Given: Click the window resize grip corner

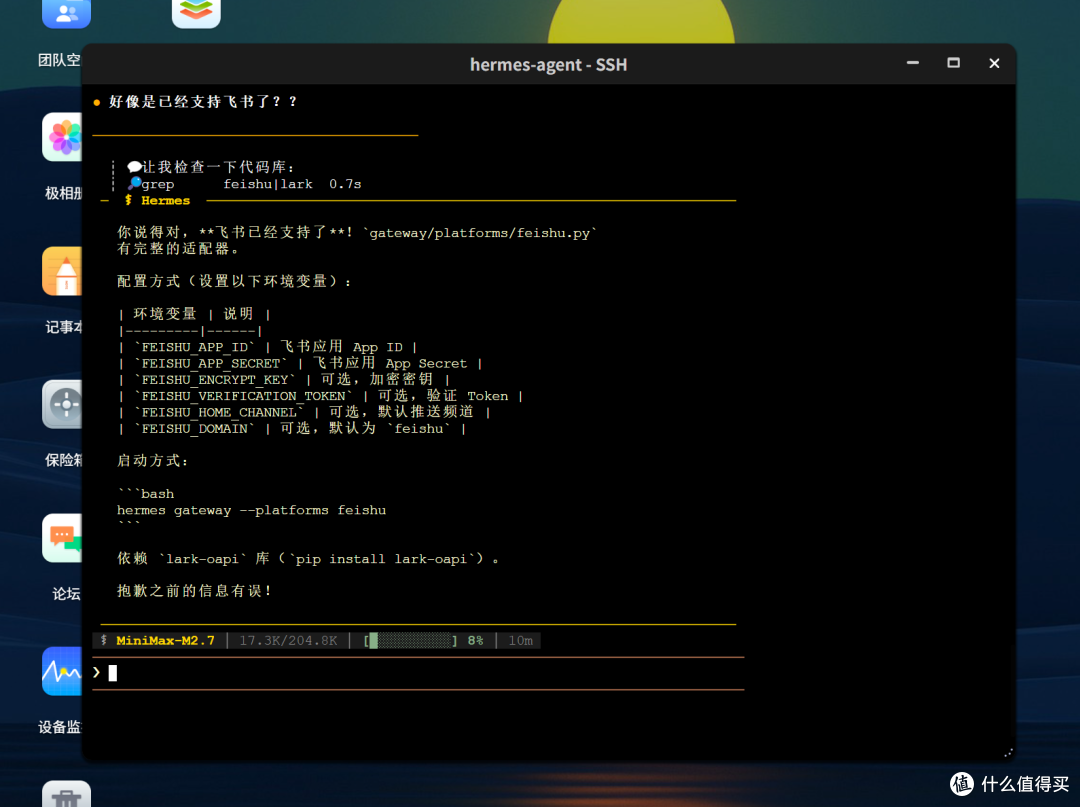Looking at the screenshot, I should click(1008, 753).
